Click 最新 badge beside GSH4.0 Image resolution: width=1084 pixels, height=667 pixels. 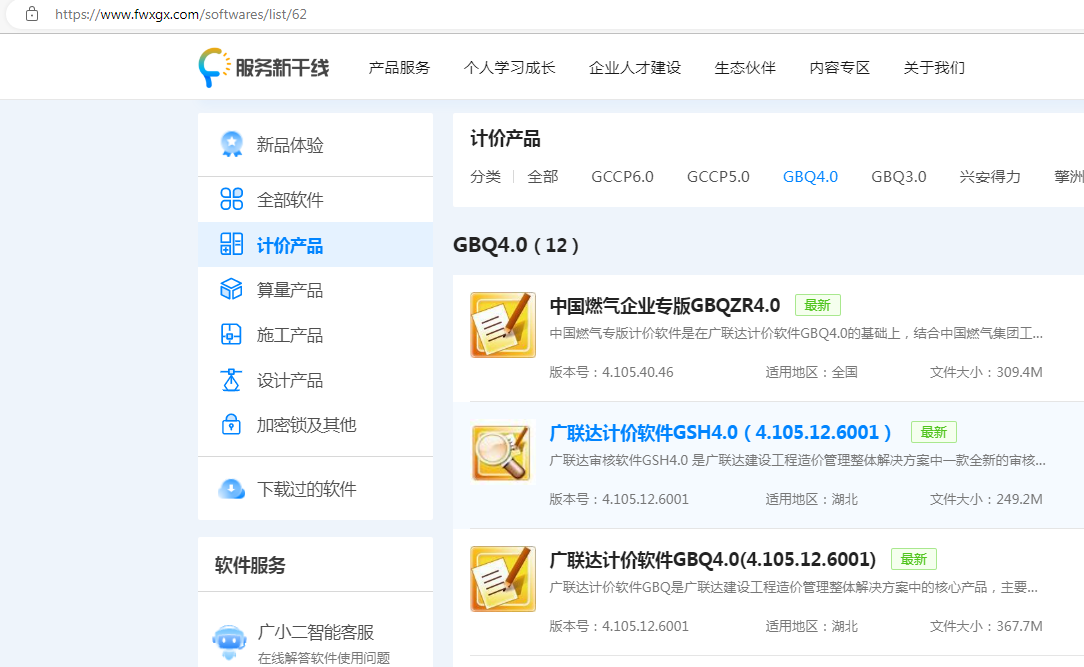(x=933, y=432)
